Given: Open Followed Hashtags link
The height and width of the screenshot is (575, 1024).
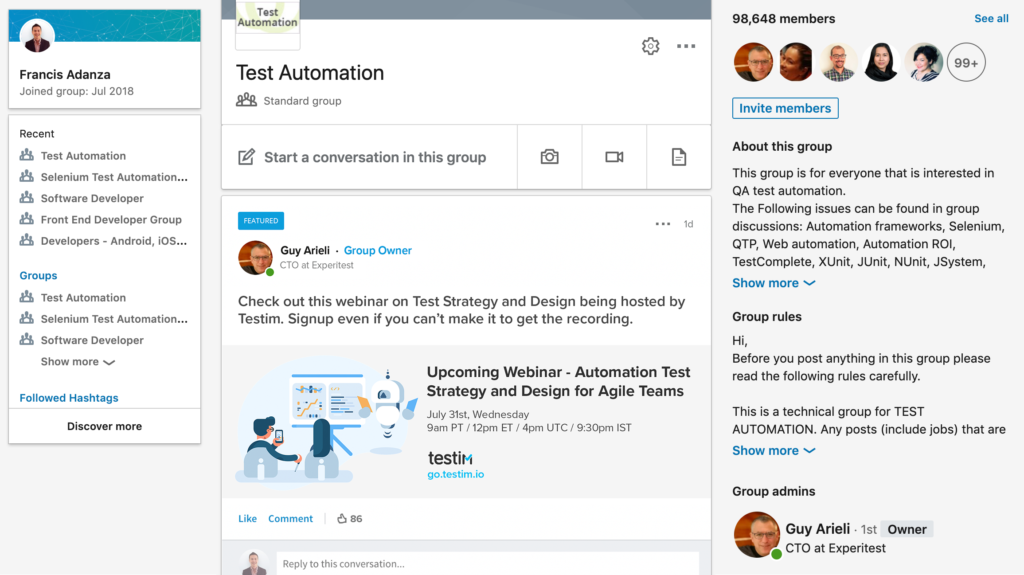Looking at the screenshot, I should tap(69, 397).
